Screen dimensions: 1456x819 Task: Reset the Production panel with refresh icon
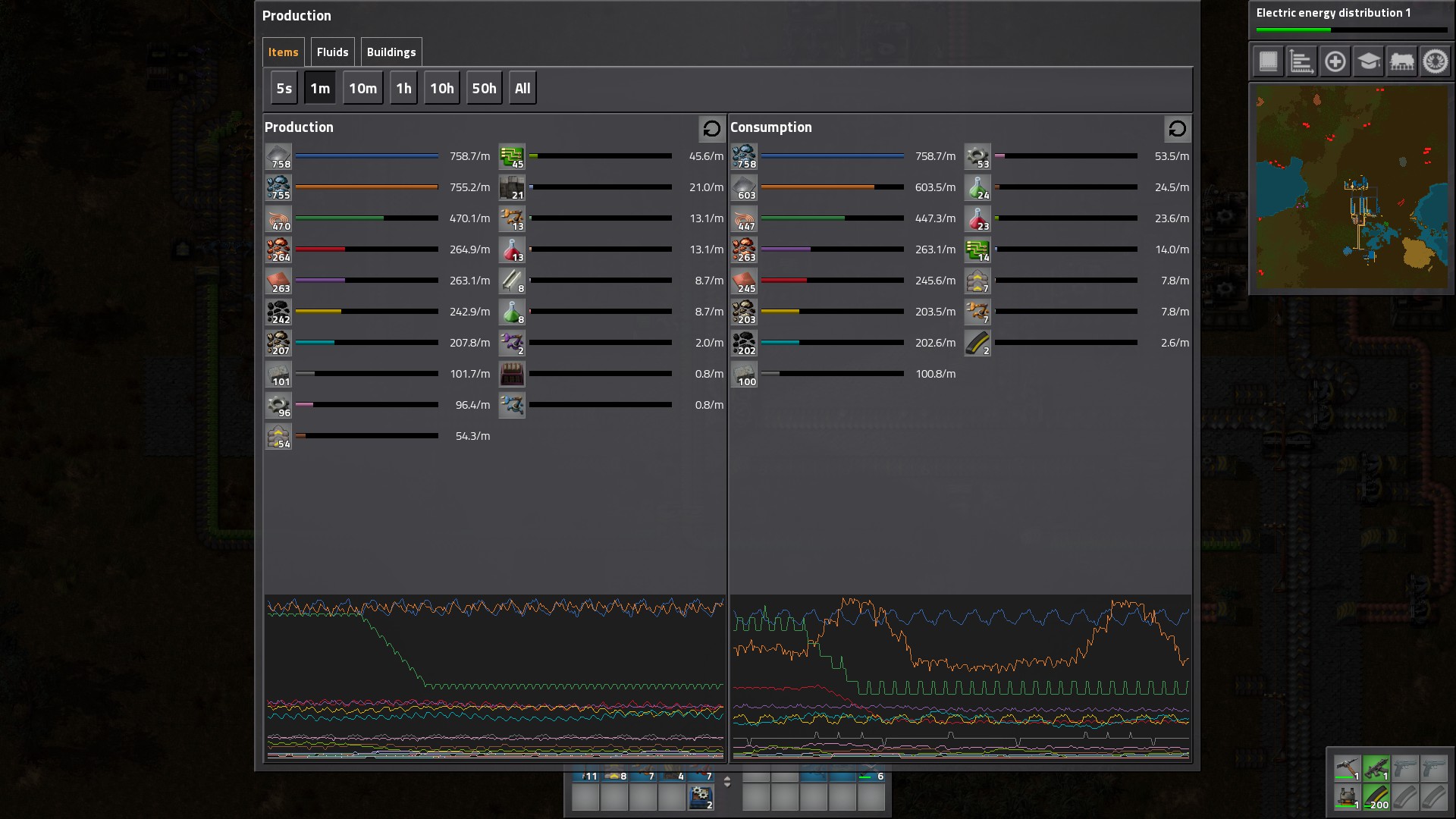711,129
